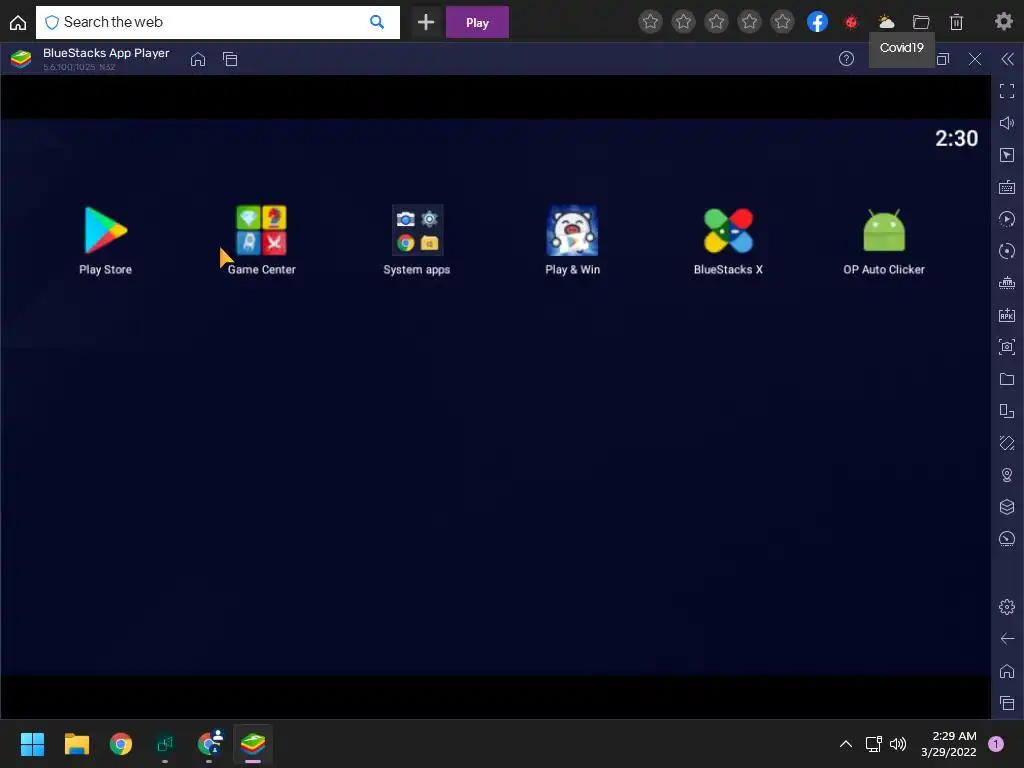This screenshot has height=768, width=1024.
Task: Click the multi-window icon beside BlueStacks title
Action: pyautogui.click(x=230, y=59)
